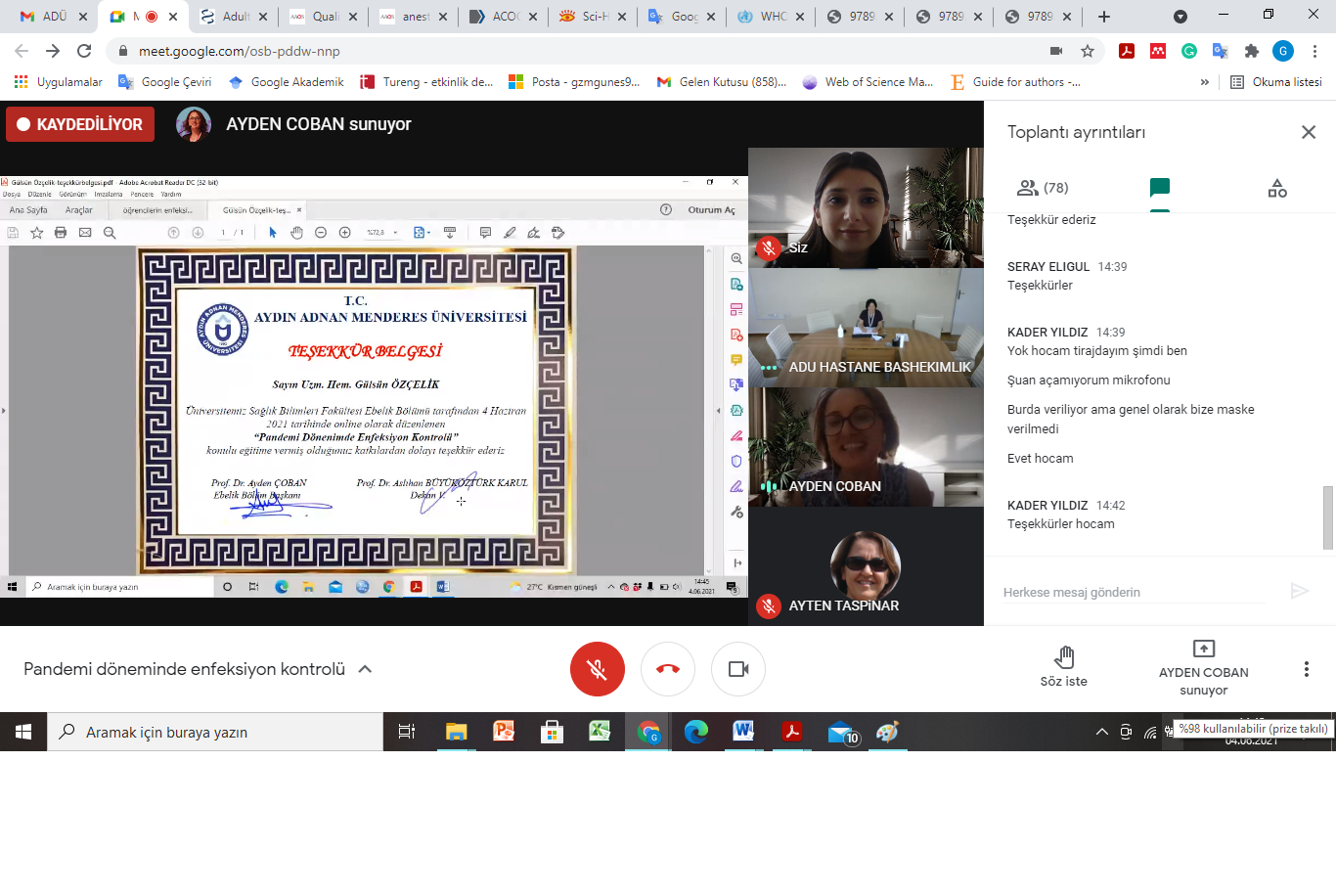Expand the hidden bookmarks overflow chevron
This screenshot has height=896, width=1336.
[x=1204, y=82]
